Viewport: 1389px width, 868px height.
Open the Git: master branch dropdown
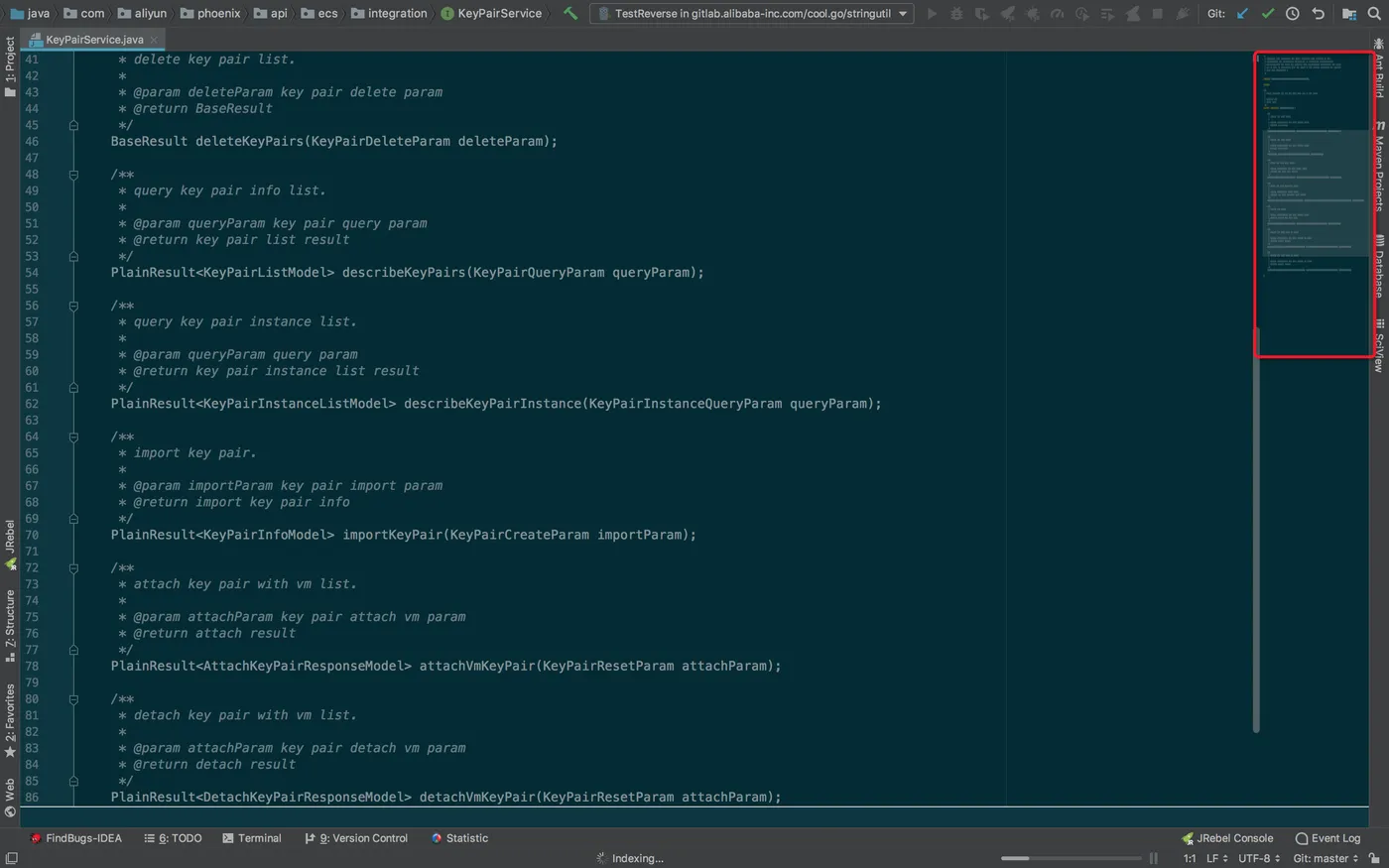(x=1326, y=858)
